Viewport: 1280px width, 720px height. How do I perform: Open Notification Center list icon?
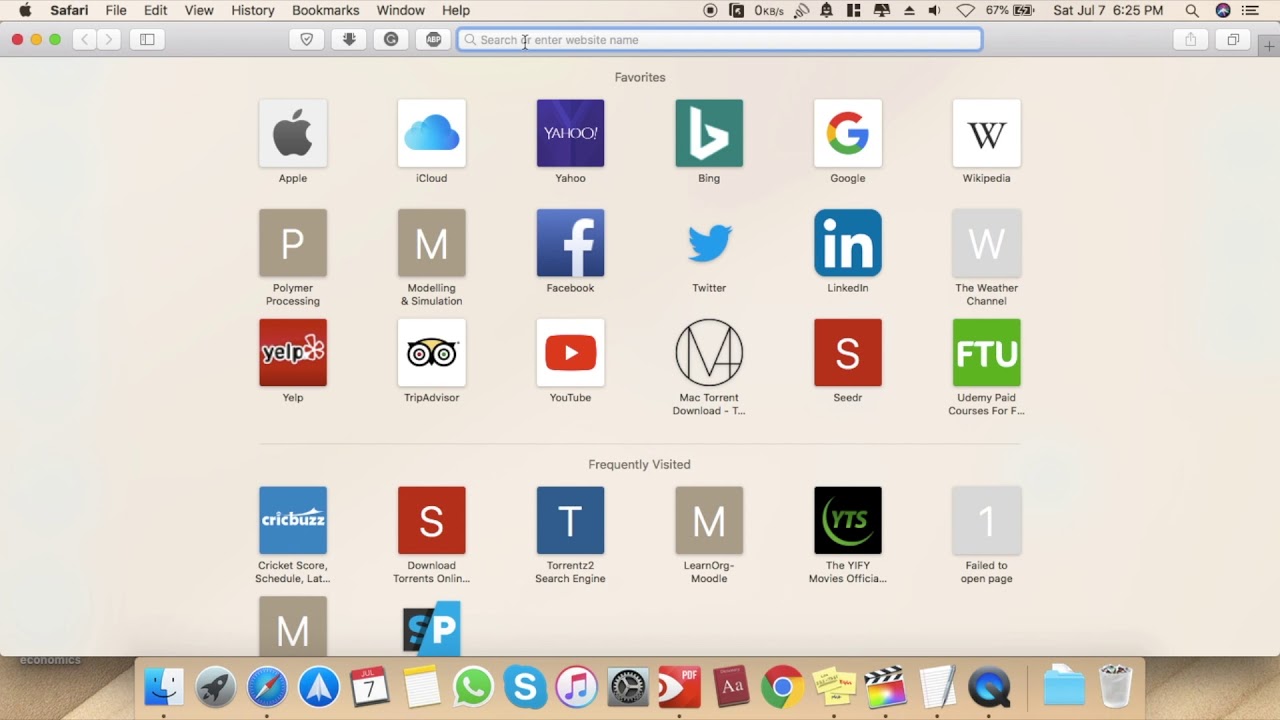coord(1251,10)
